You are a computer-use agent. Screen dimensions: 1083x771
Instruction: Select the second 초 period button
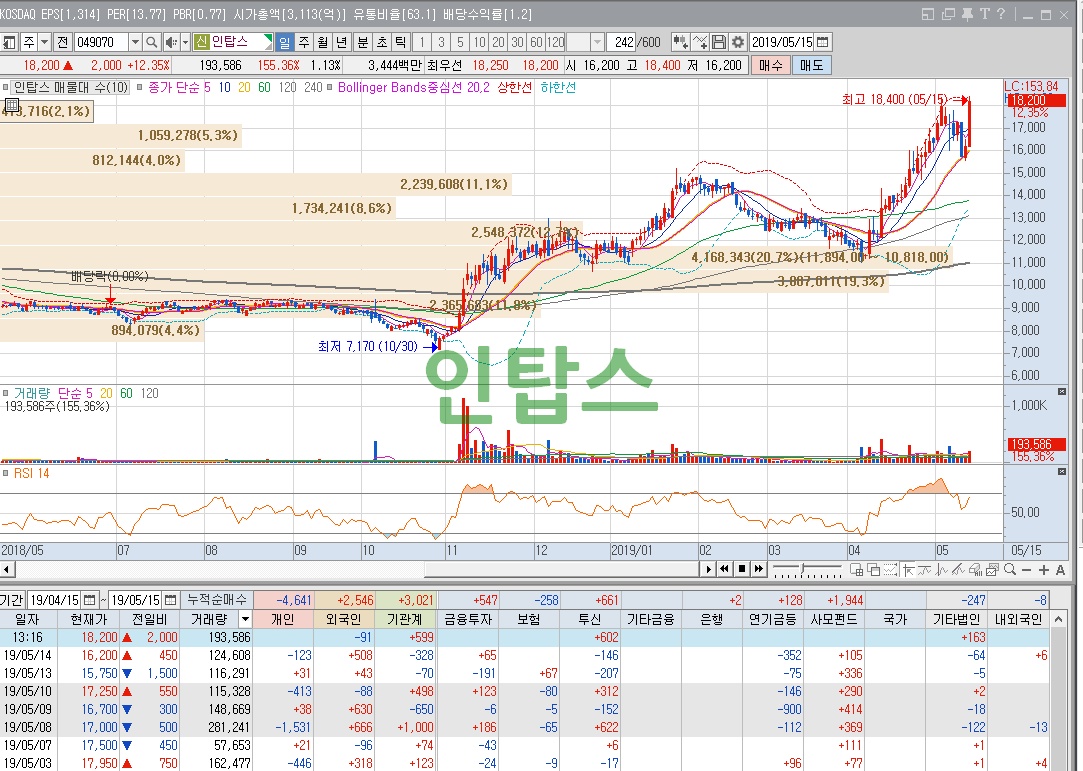click(x=382, y=42)
